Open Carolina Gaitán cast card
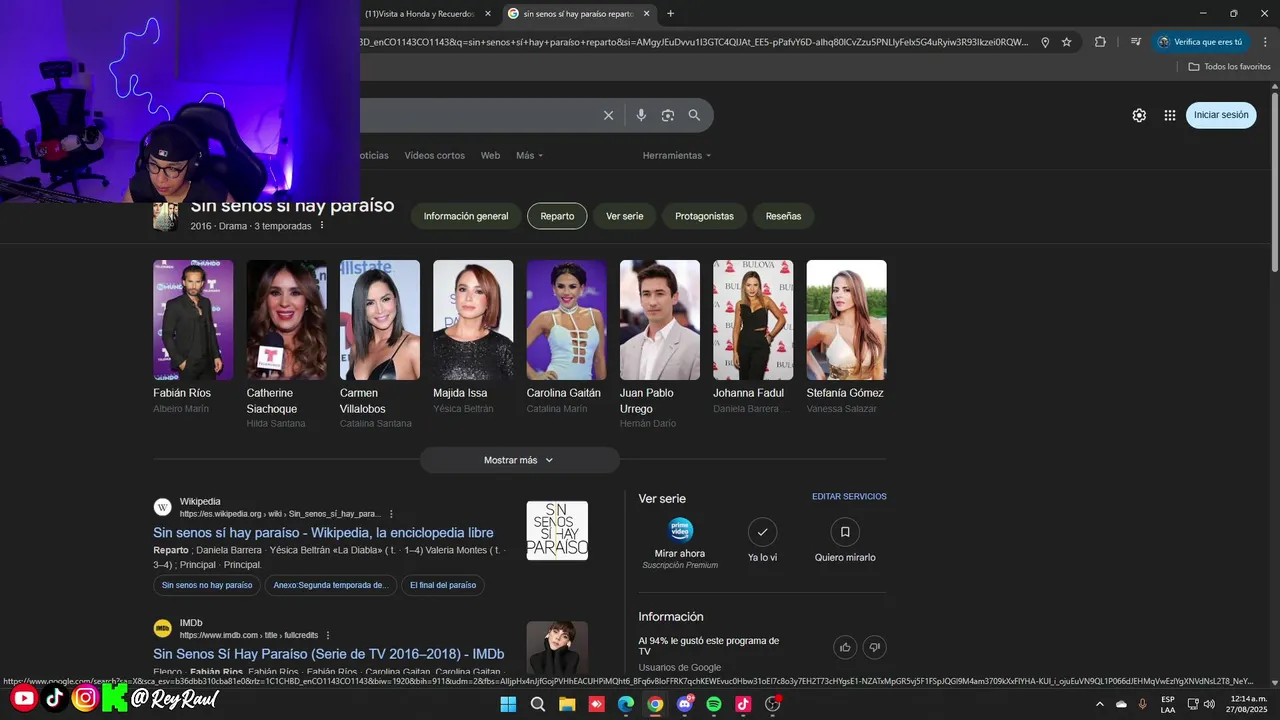This screenshot has width=1280, height=720. [566, 337]
